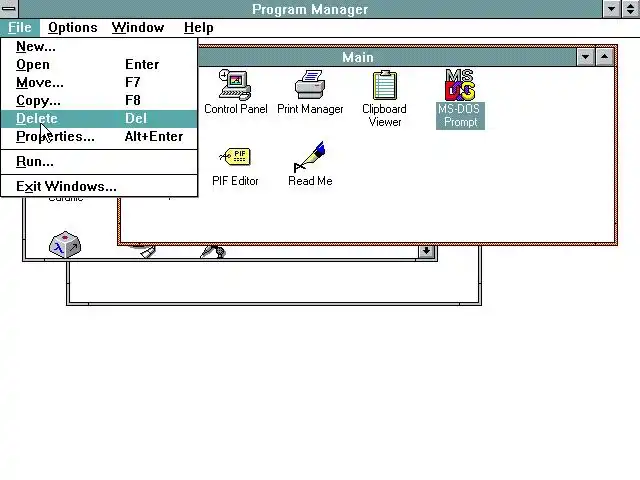
Task: Select the PIF Editor icon
Action: coord(236,167)
